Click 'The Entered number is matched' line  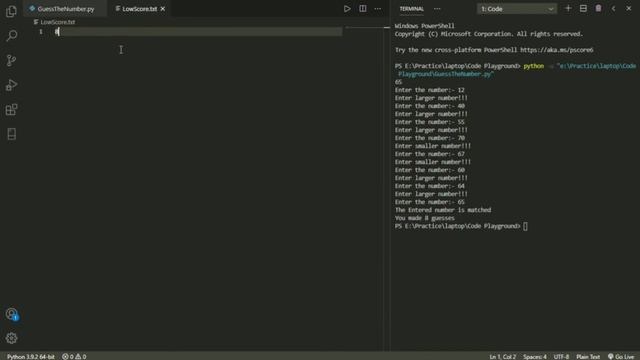coord(443,210)
